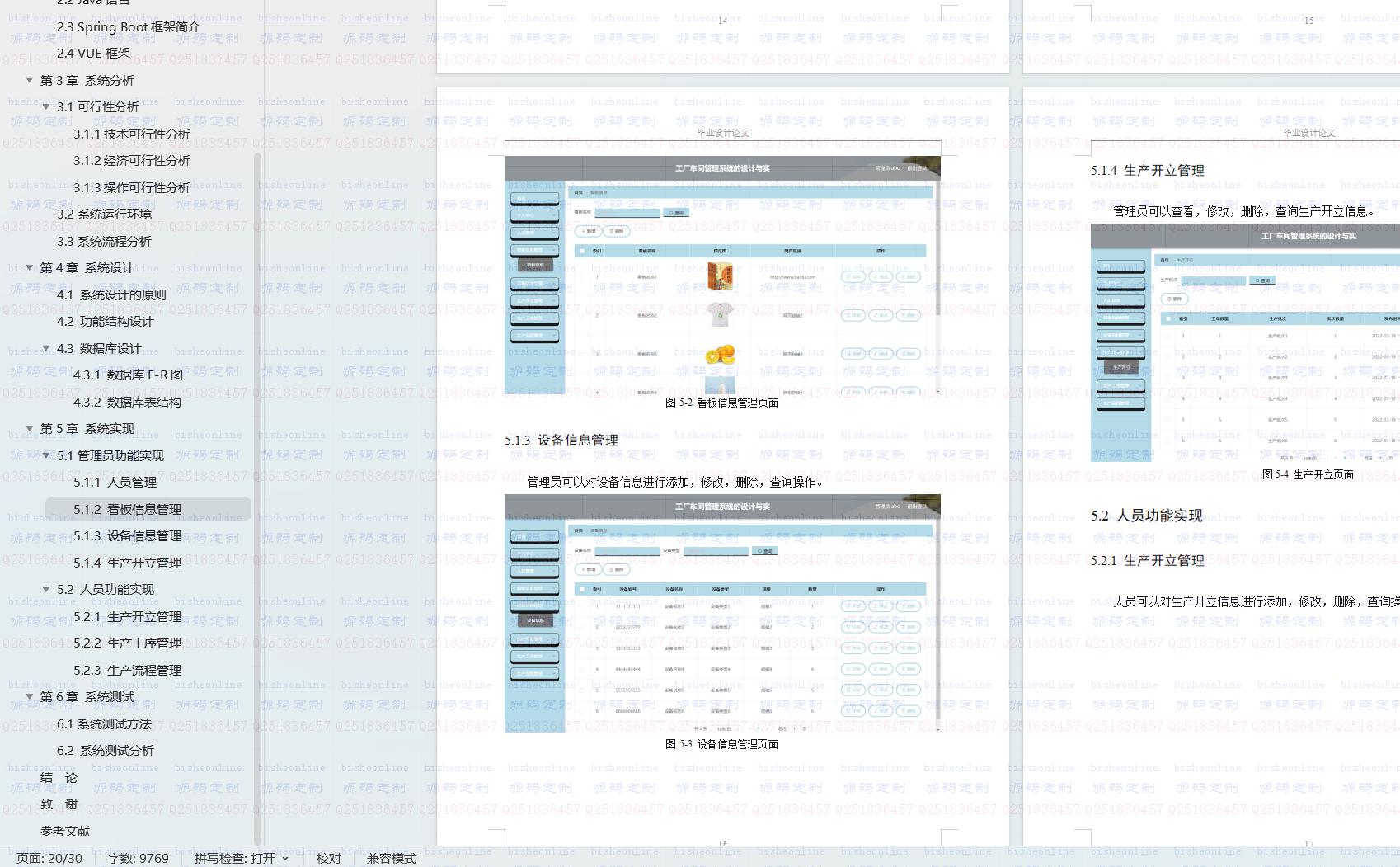The image size is (1400, 867).
Task: Go to 结 论 section
Action: pos(59,777)
